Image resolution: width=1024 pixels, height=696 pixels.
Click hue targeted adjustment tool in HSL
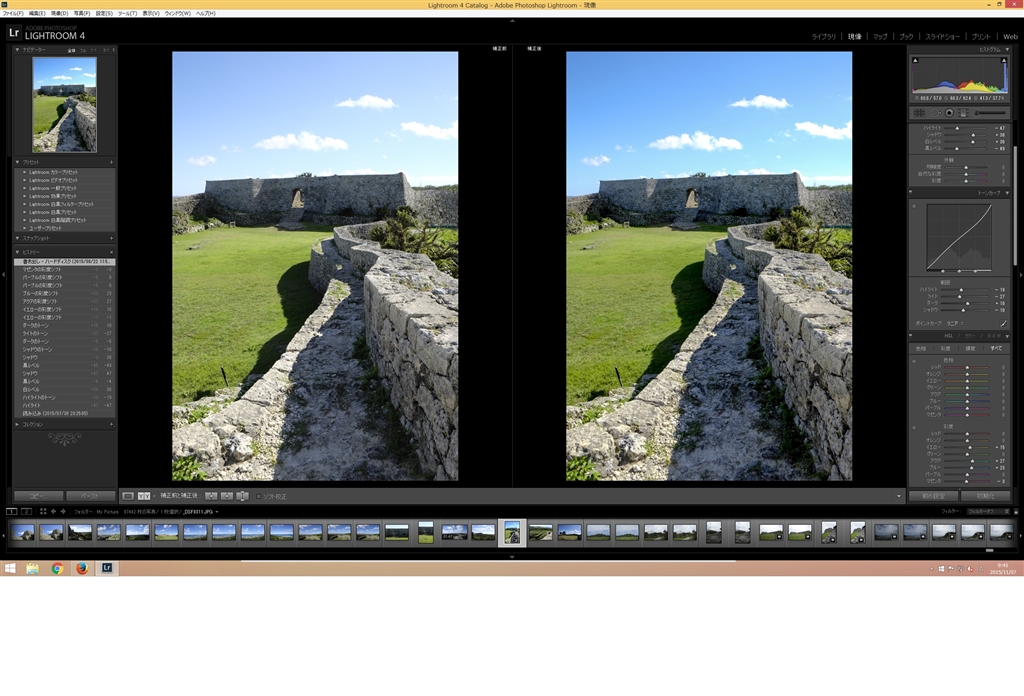[914, 360]
